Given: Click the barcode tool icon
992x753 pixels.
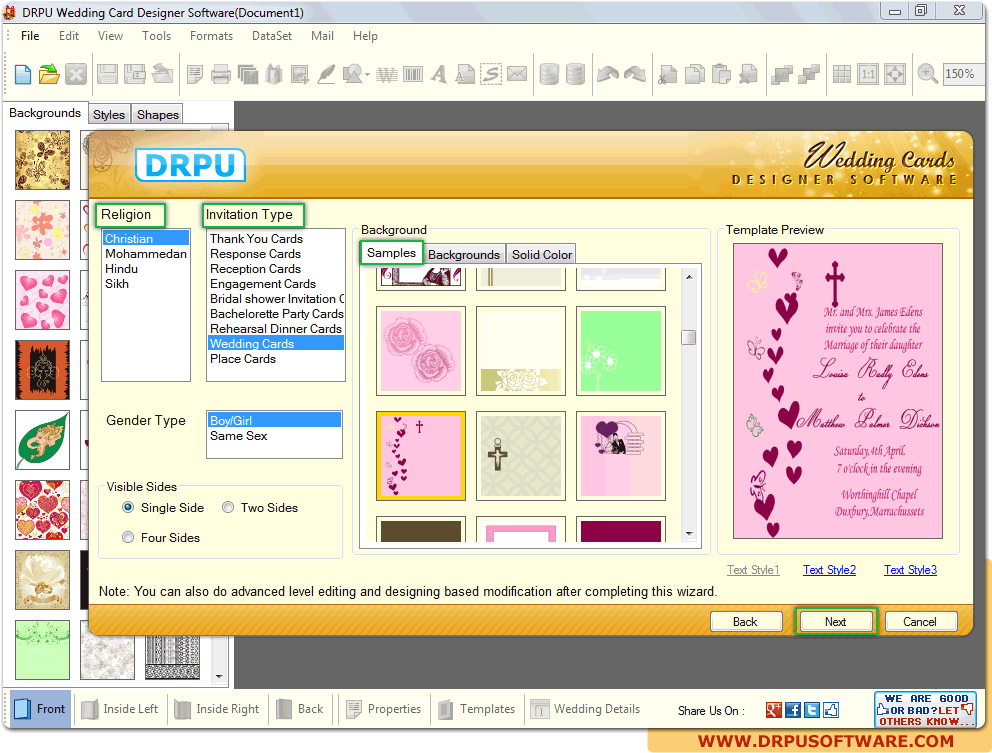Looking at the screenshot, I should (x=412, y=75).
